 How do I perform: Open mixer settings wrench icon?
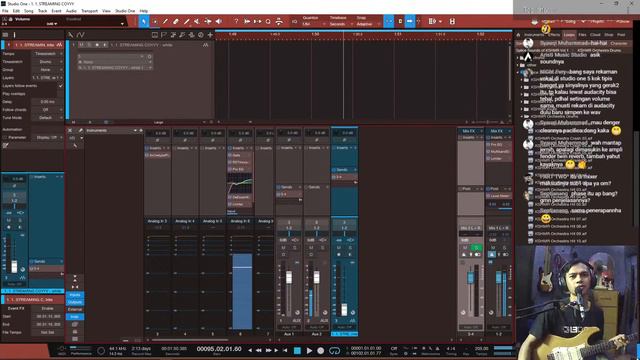point(80,130)
